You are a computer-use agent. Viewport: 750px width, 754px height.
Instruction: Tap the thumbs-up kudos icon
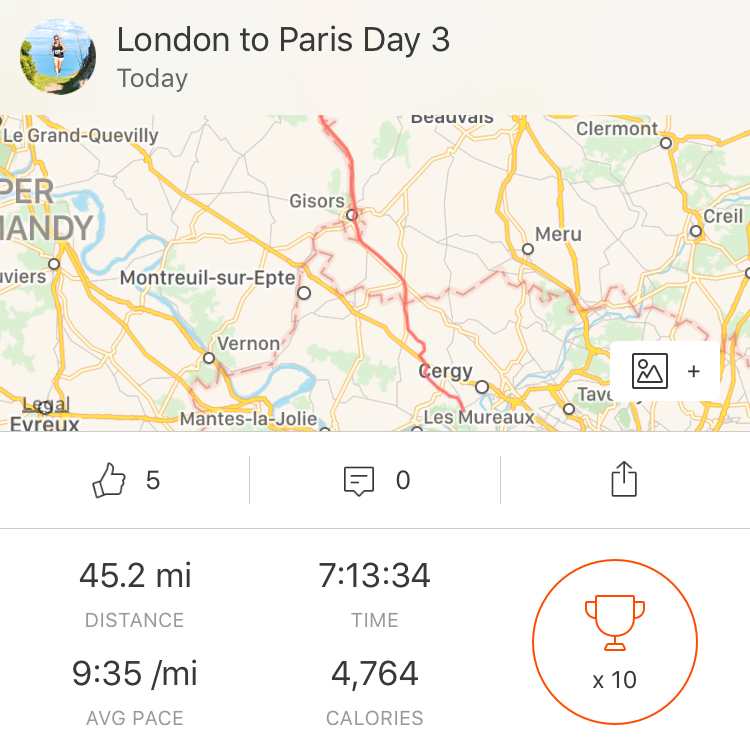(109, 480)
